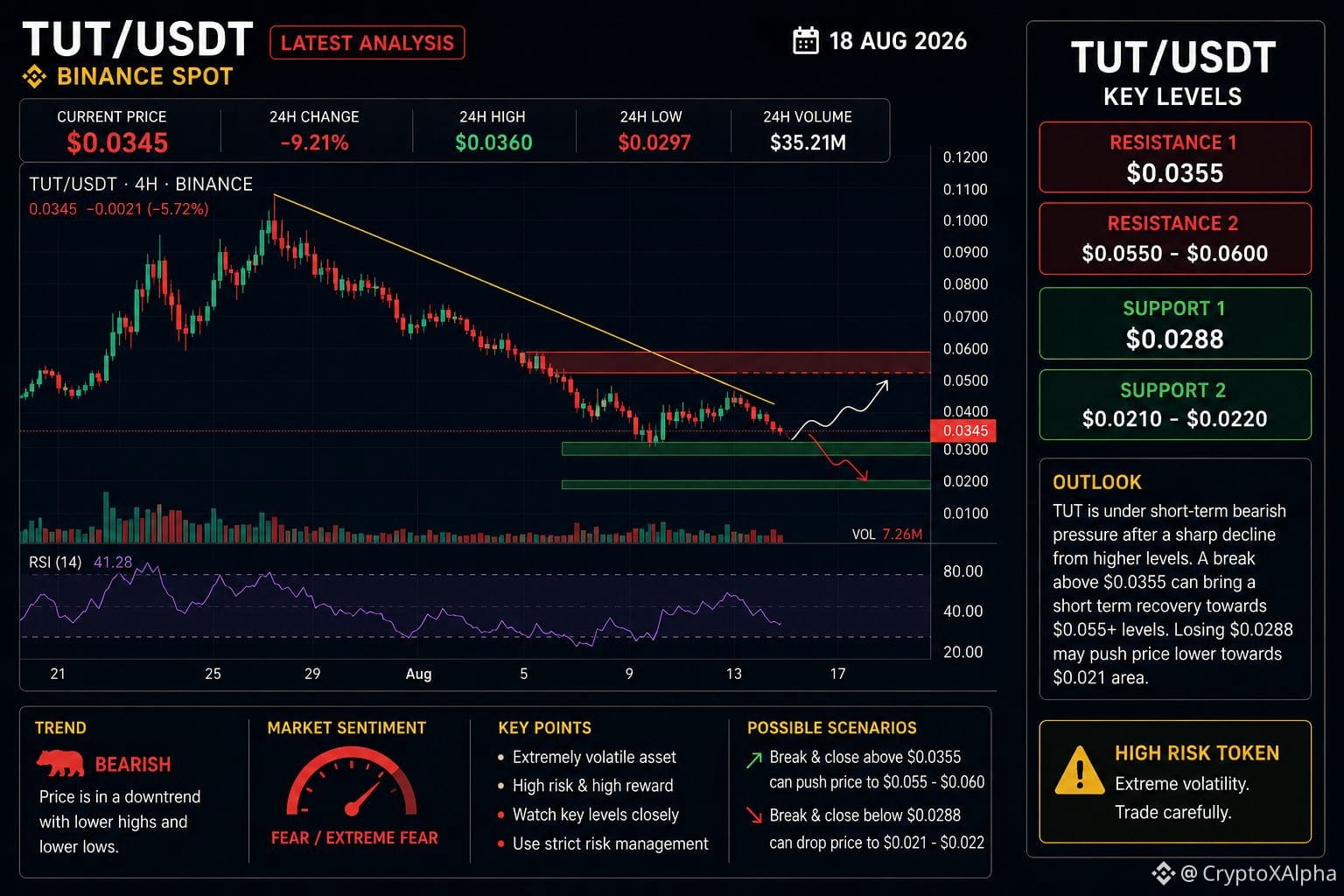
Task: Click the scenario Break & close below $0.0288
Action: 864,815
